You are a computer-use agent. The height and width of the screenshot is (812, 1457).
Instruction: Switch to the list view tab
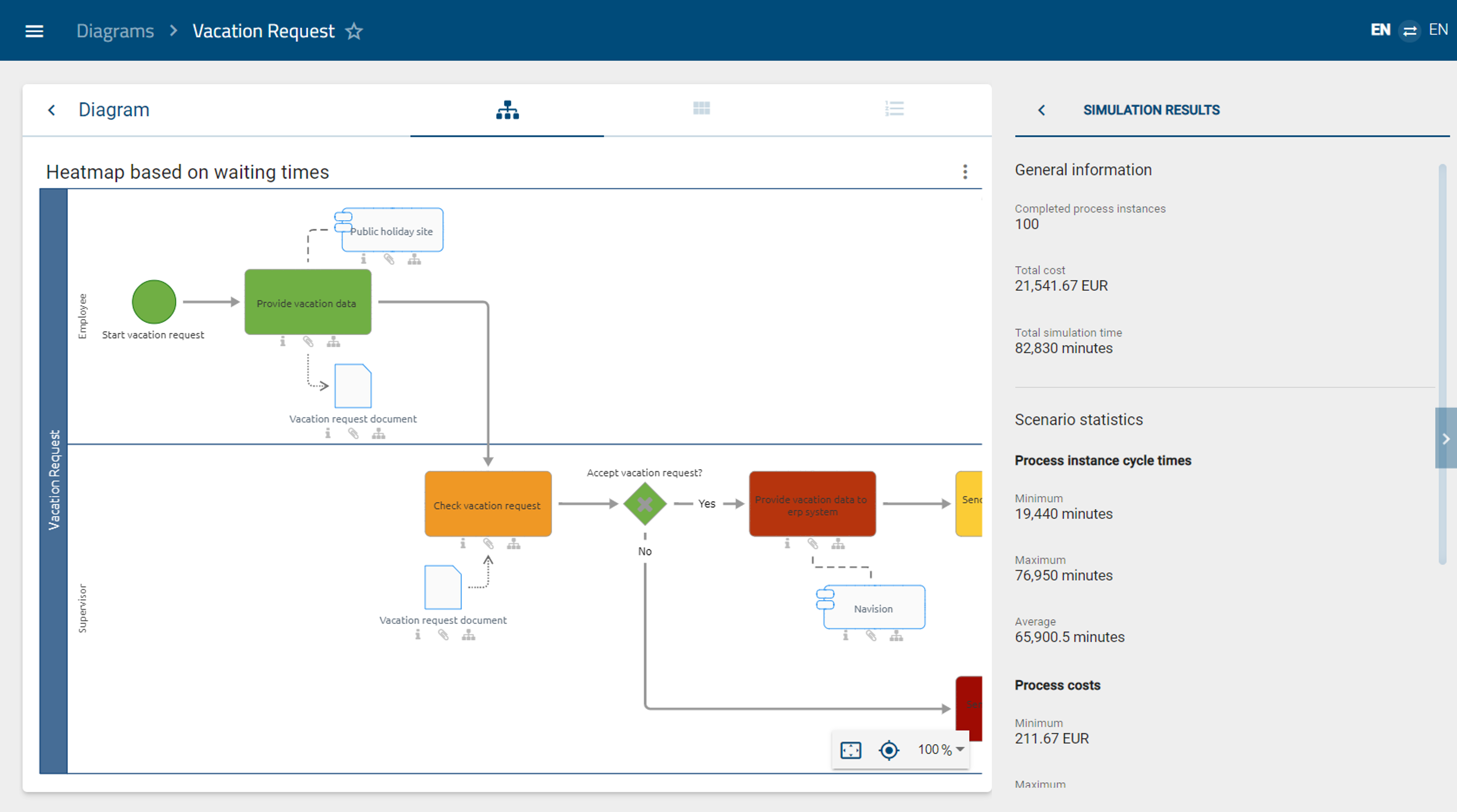tap(894, 108)
